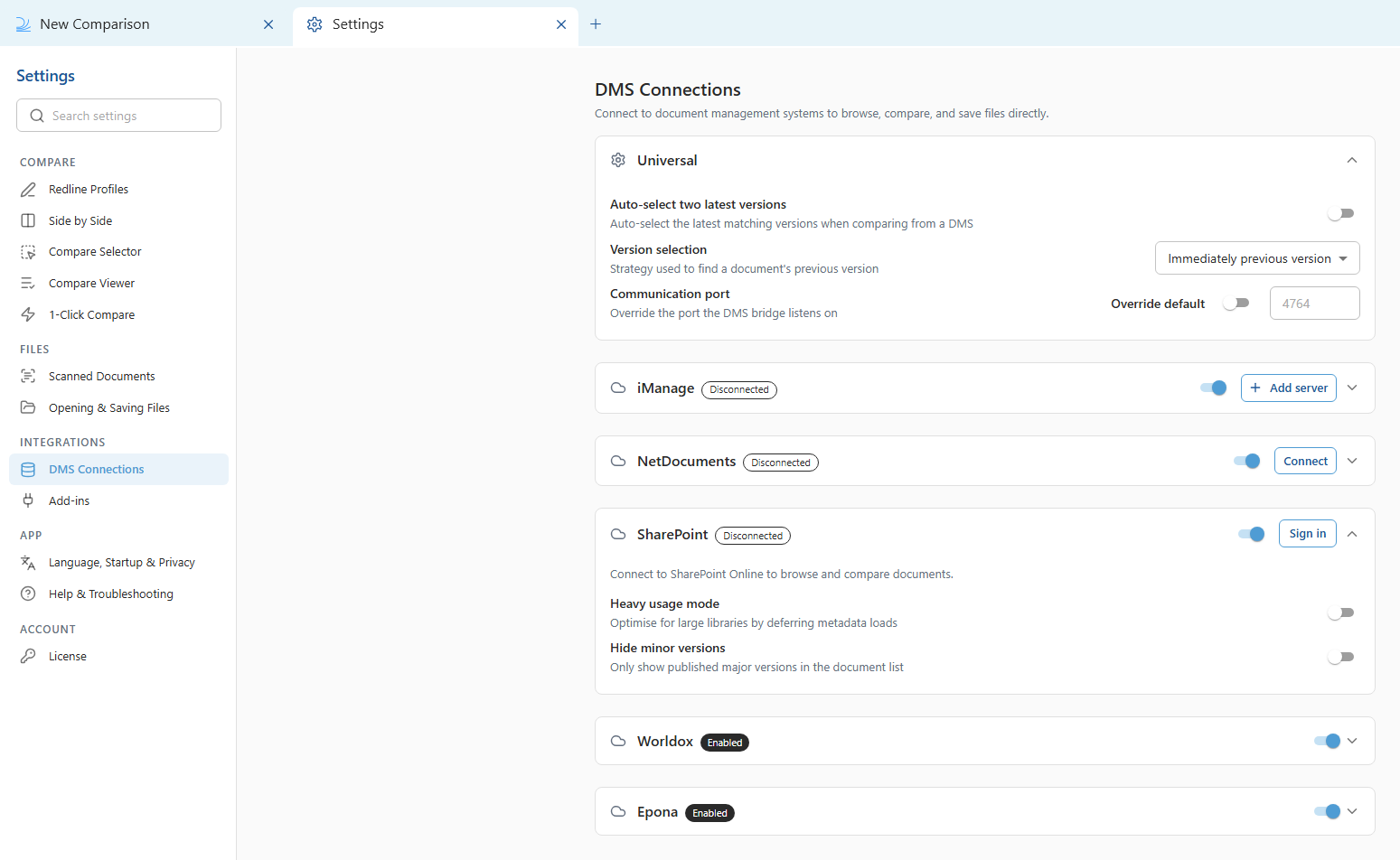The height and width of the screenshot is (860, 1400).
Task: Open License settings page
Action: [118, 656]
